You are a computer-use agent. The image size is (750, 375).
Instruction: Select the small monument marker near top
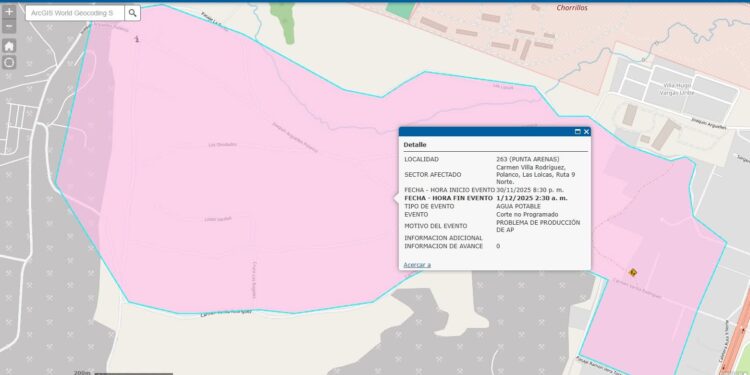137,39
